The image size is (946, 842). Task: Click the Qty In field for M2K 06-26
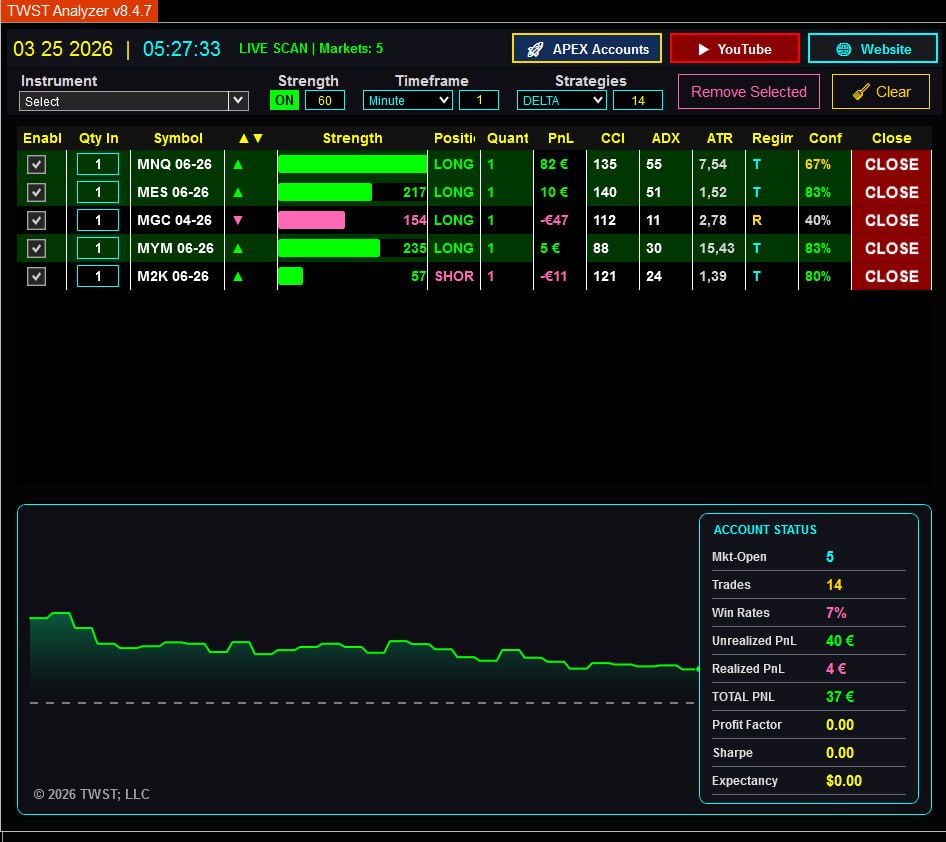[98, 276]
